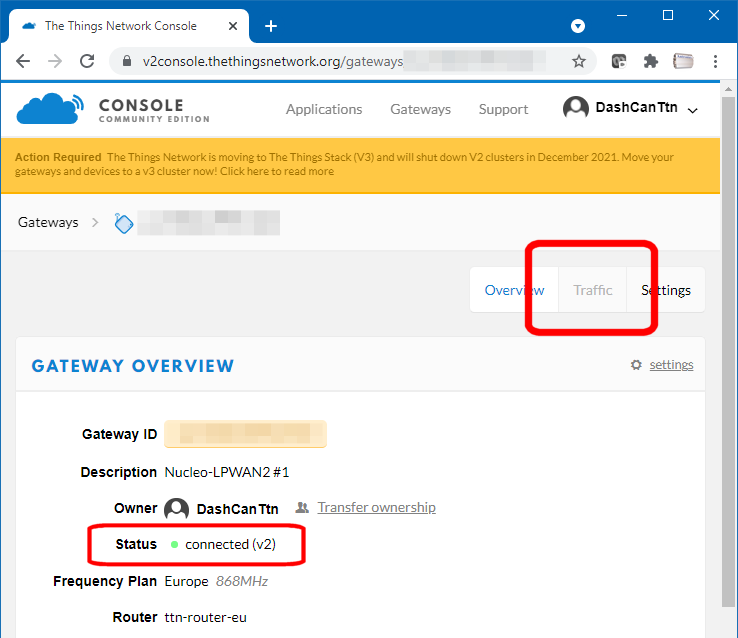Viewport: 738px width, 638px height.
Task: Open Chrome's three-dot menu
Action: [715, 61]
